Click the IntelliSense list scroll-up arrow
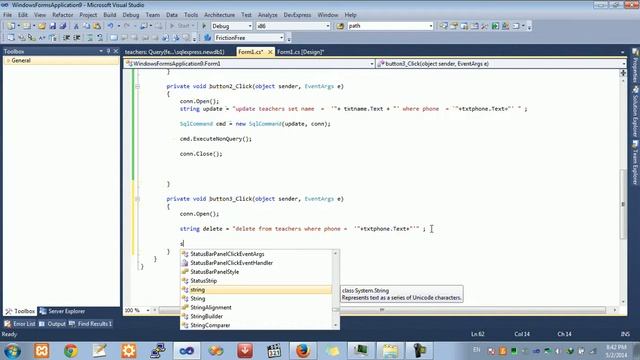The image size is (640, 360). click(x=336, y=253)
